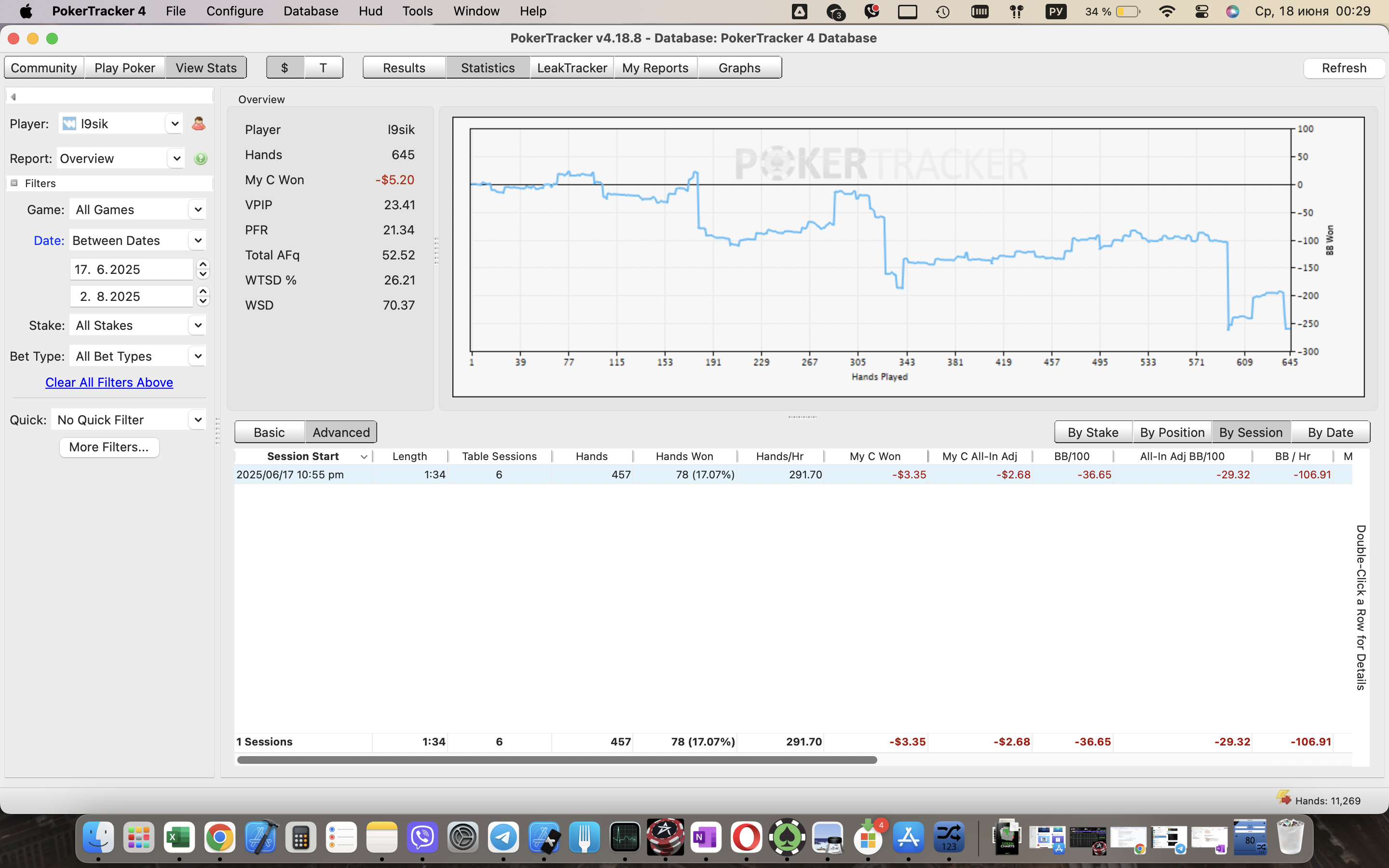
Task: Click the Siri icon in the menu bar
Action: (x=1232, y=12)
